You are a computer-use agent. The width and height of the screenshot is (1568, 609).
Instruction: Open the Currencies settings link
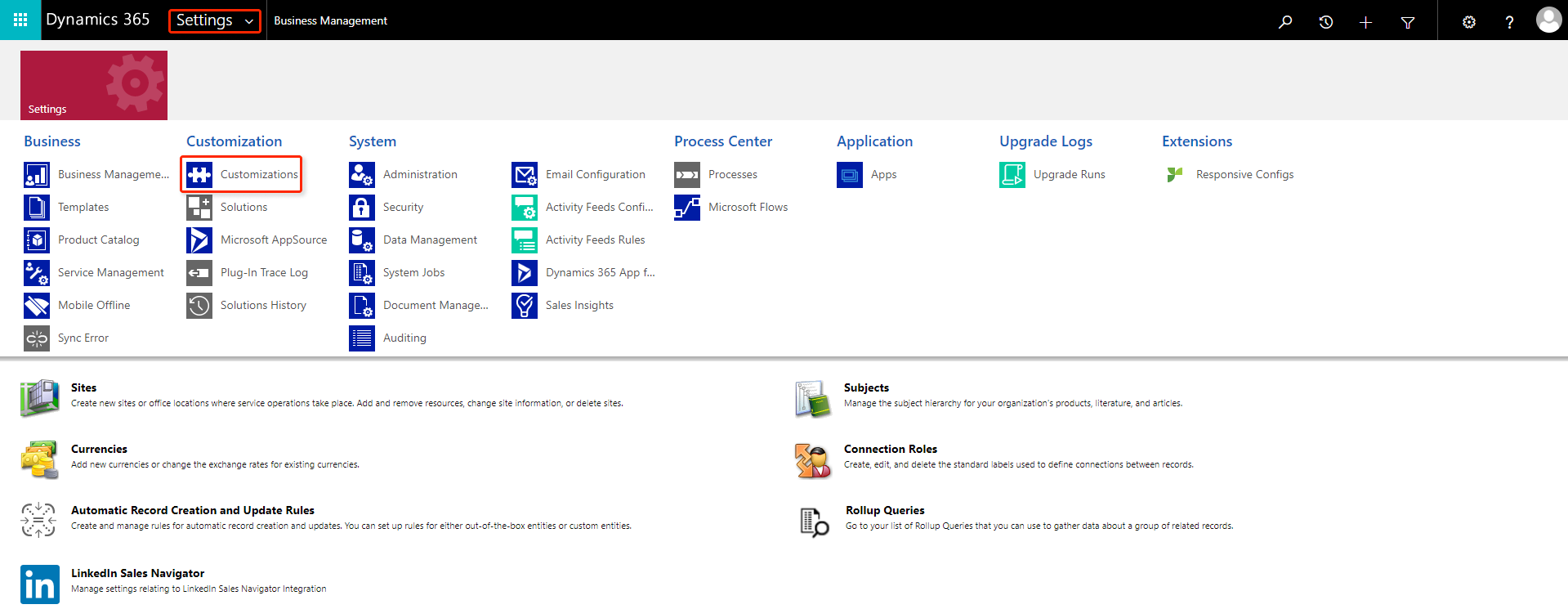[99, 449]
